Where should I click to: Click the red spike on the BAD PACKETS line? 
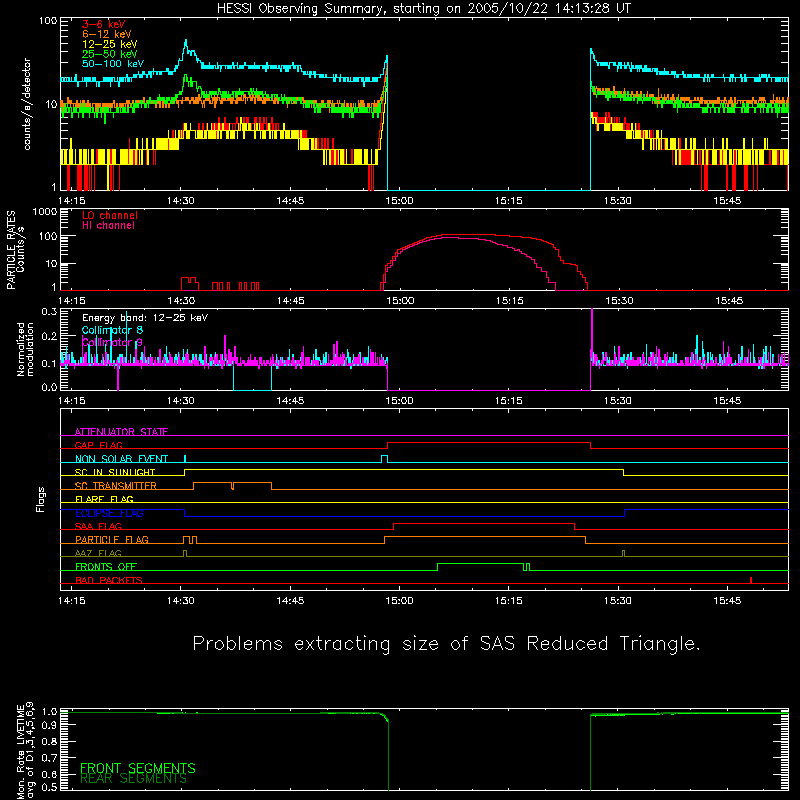(x=751, y=580)
